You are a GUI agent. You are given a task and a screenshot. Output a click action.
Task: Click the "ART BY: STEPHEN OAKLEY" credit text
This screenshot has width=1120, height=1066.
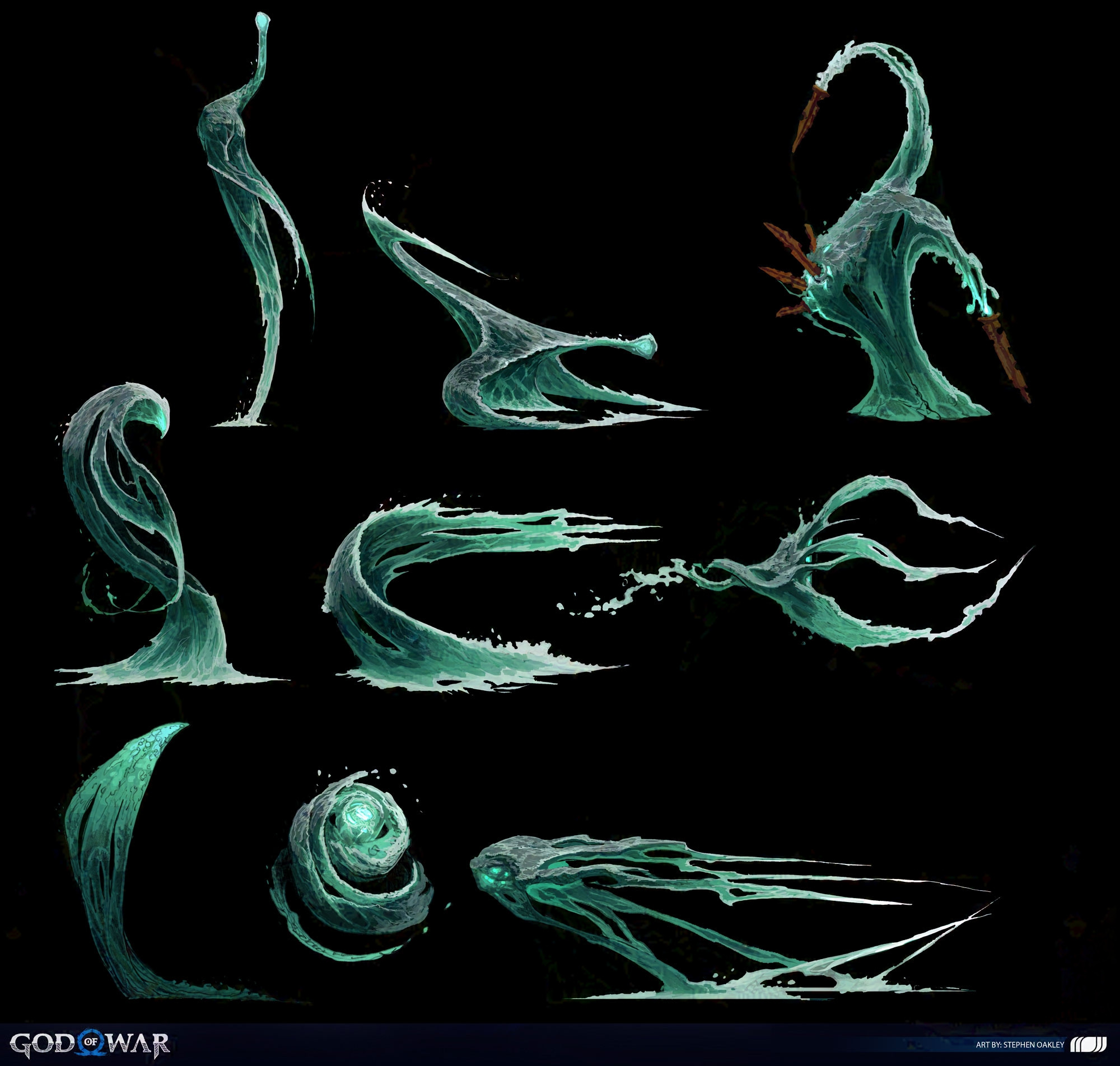(1020, 1045)
